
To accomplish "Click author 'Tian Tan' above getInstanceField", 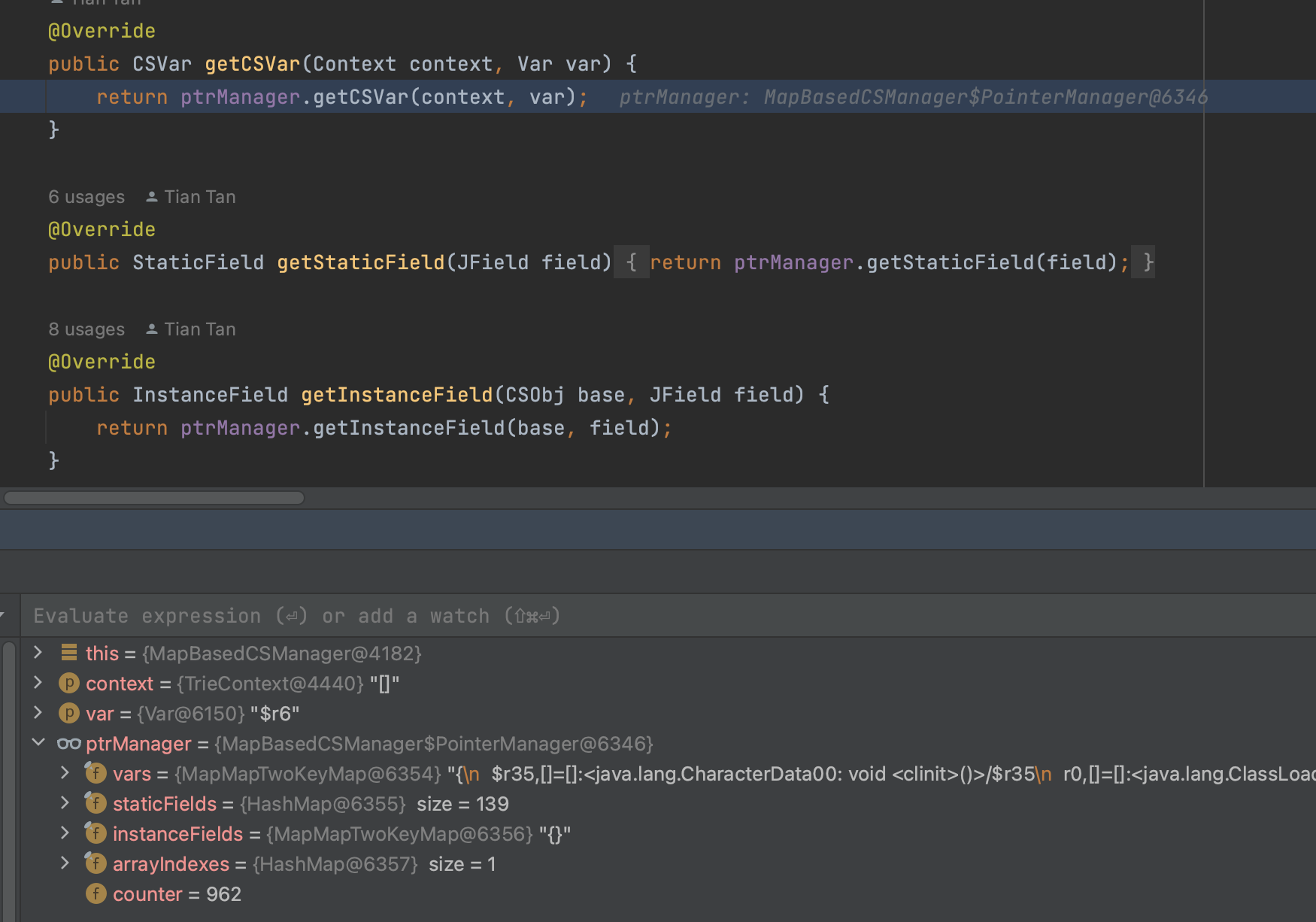I will coord(200,329).
